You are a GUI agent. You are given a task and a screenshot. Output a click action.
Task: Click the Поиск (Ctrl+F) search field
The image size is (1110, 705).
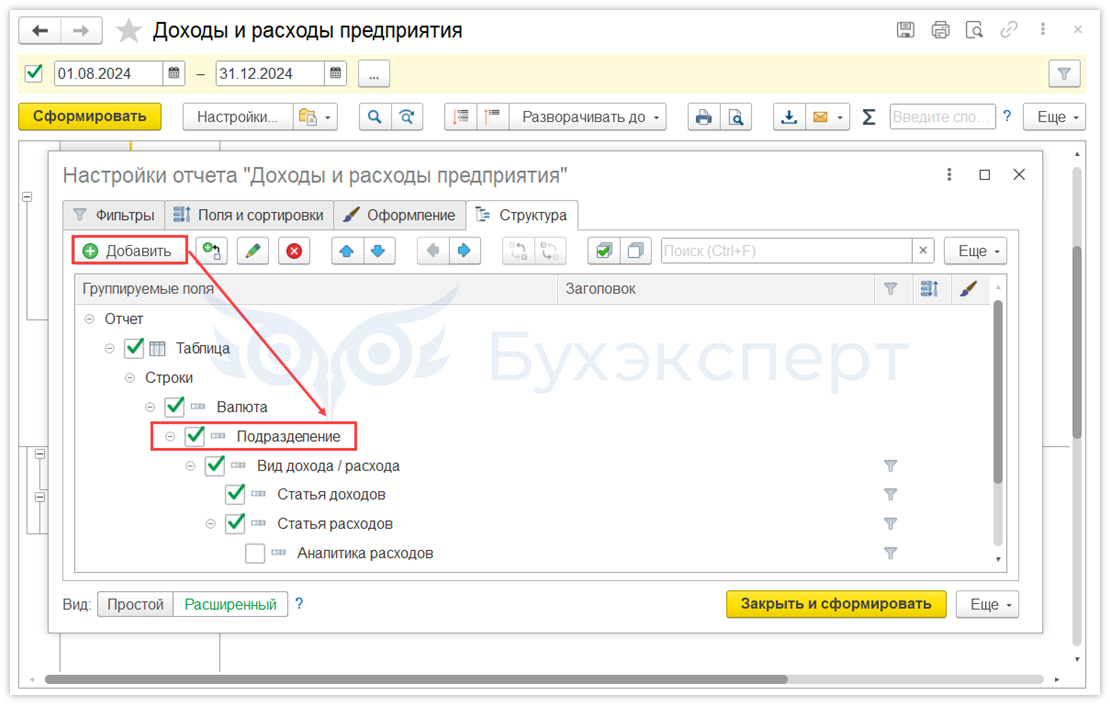click(786, 251)
